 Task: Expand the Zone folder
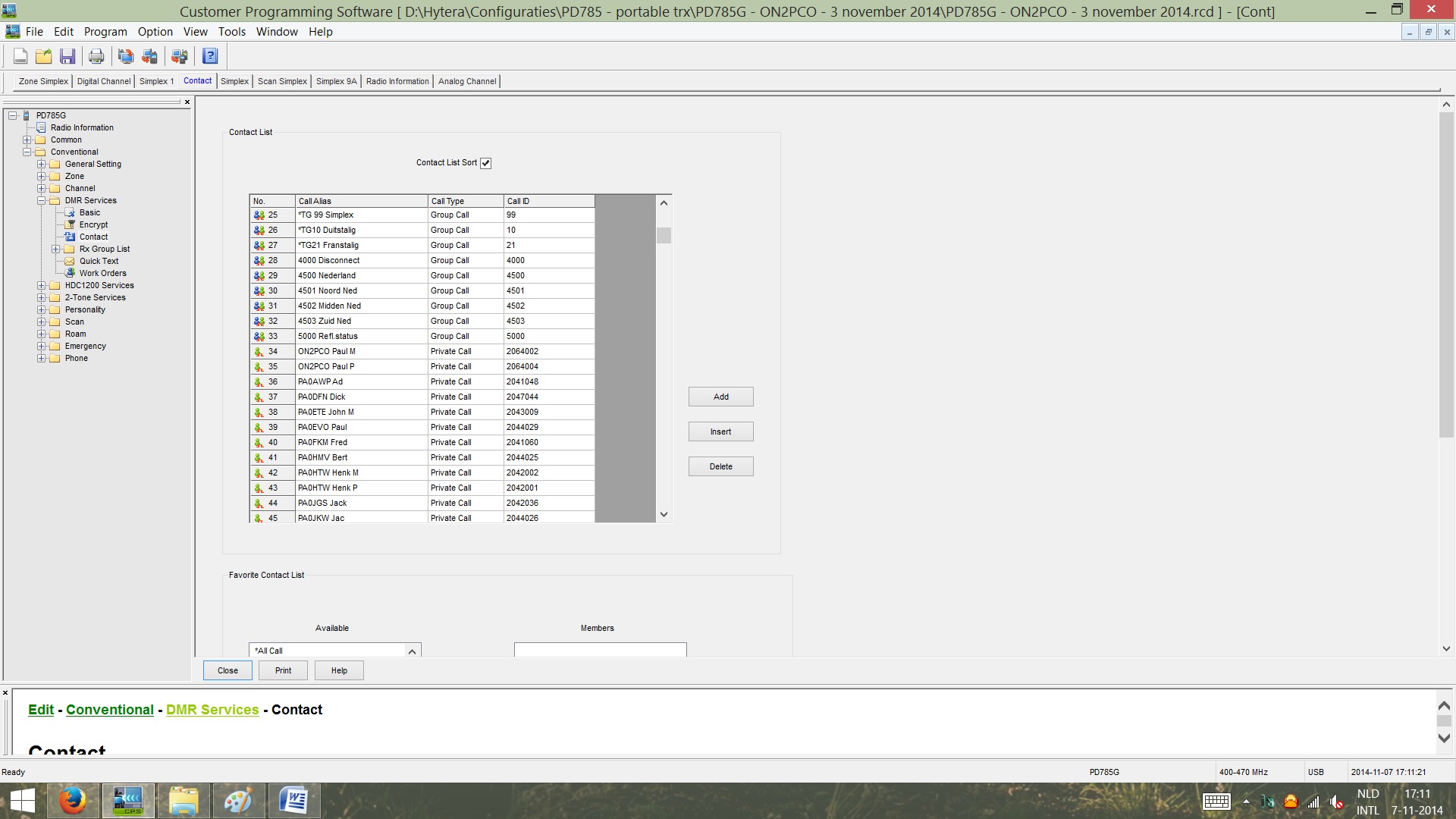[x=42, y=176]
